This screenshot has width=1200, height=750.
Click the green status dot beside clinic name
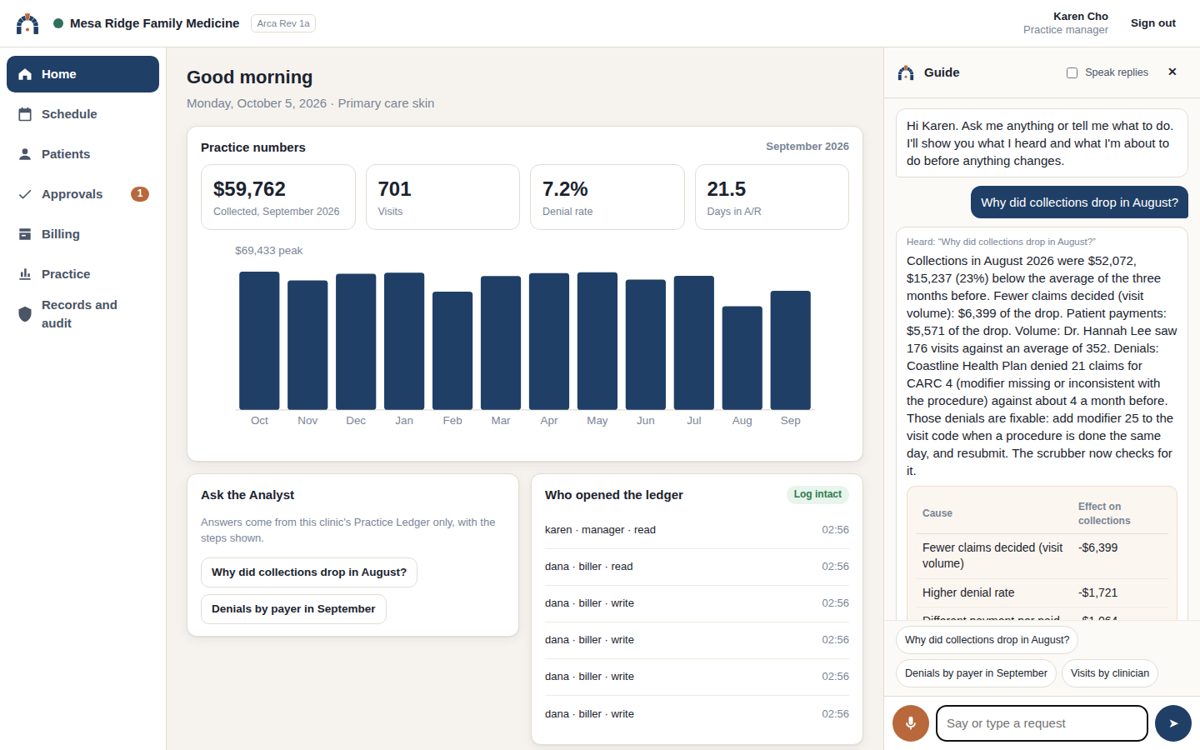point(58,23)
